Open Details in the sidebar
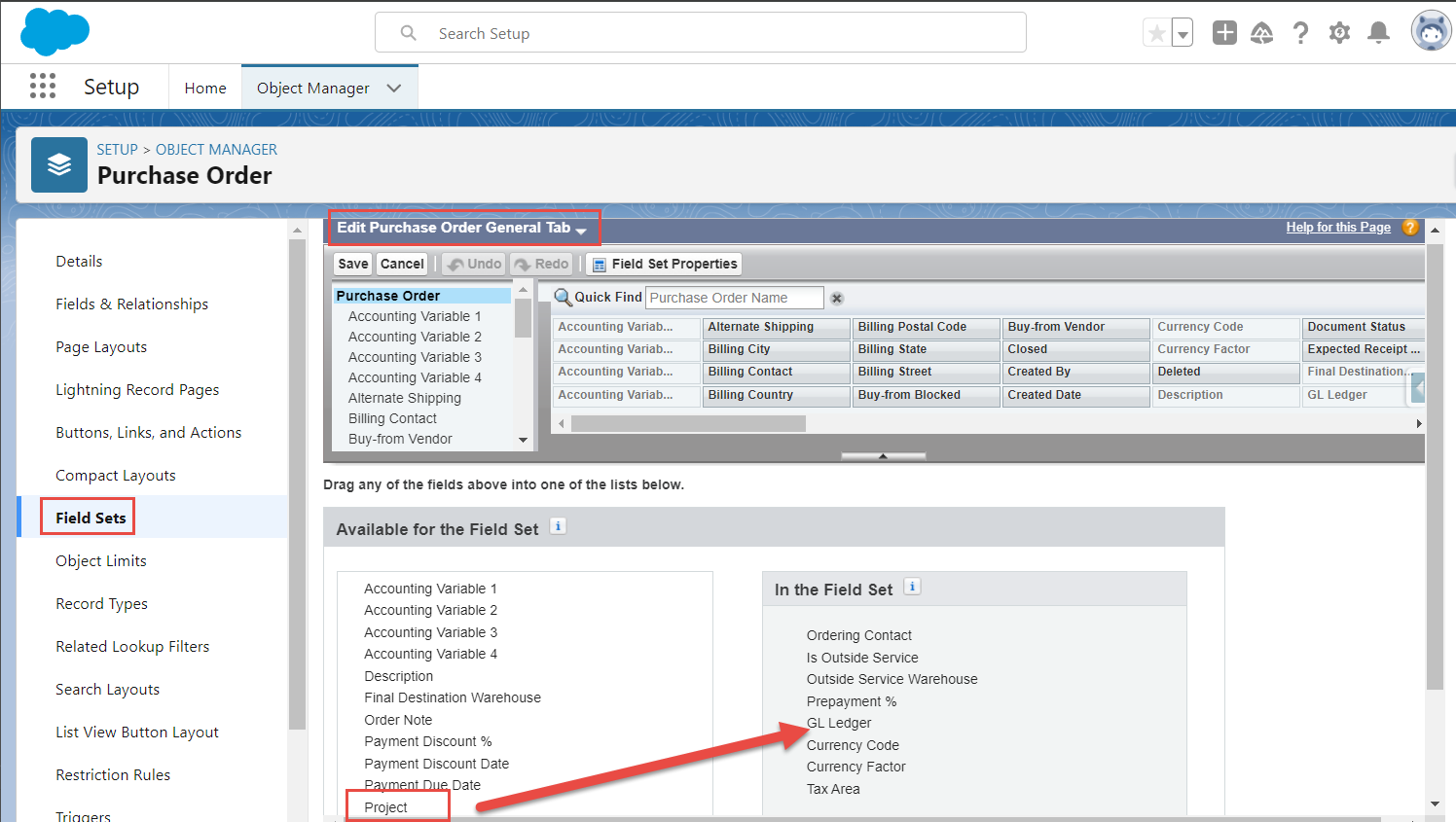Screen dimensions: 1456x822 [x=79, y=261]
